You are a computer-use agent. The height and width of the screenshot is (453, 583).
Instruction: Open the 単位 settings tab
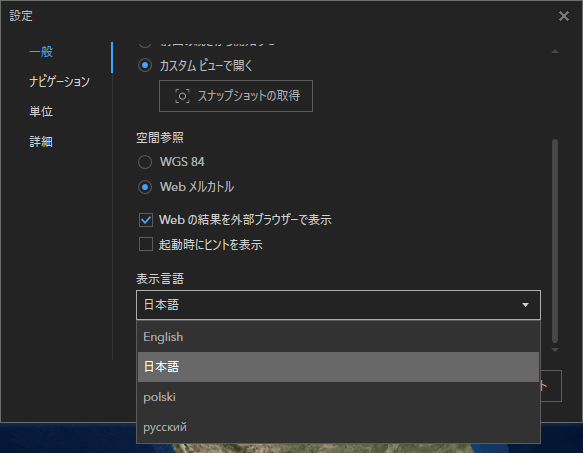click(41, 112)
